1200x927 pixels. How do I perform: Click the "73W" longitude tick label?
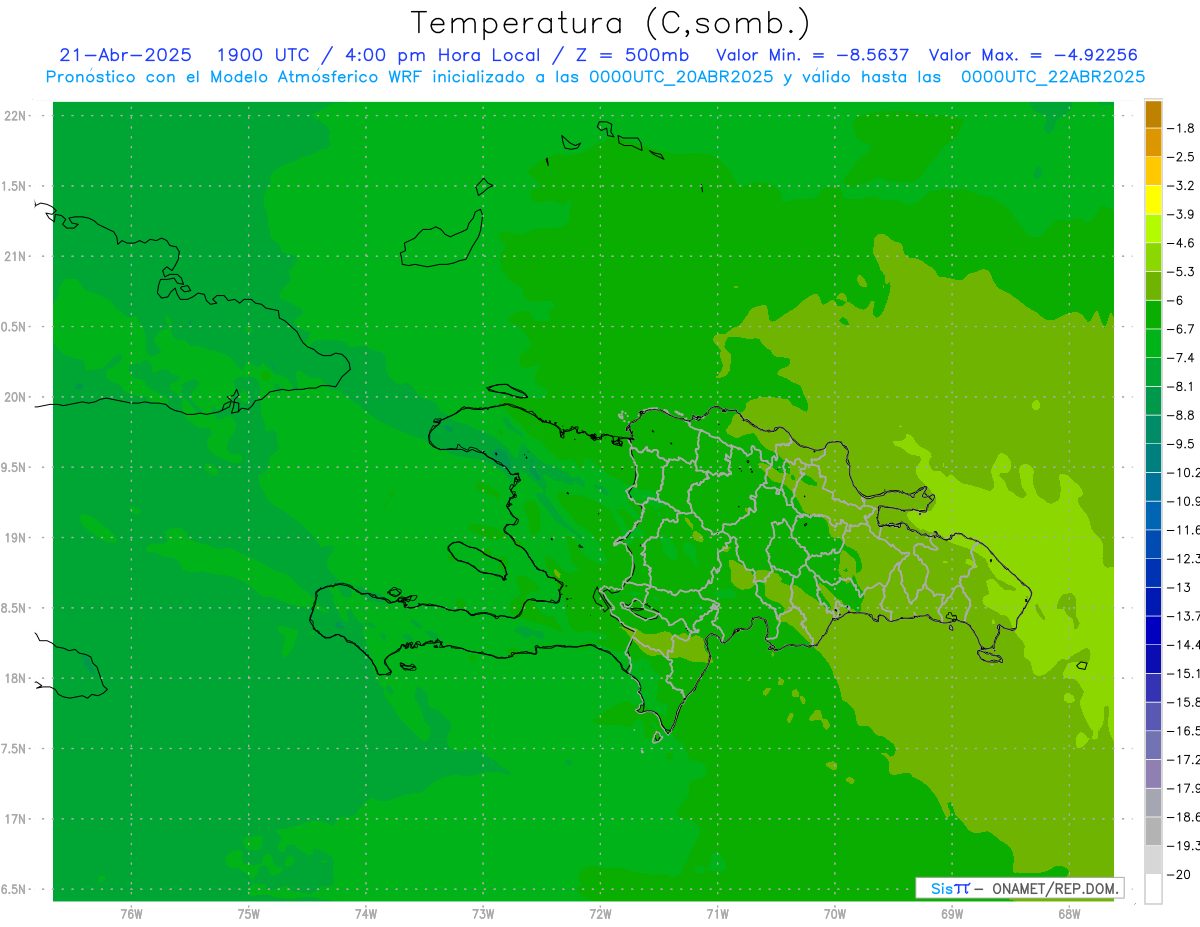click(x=483, y=914)
